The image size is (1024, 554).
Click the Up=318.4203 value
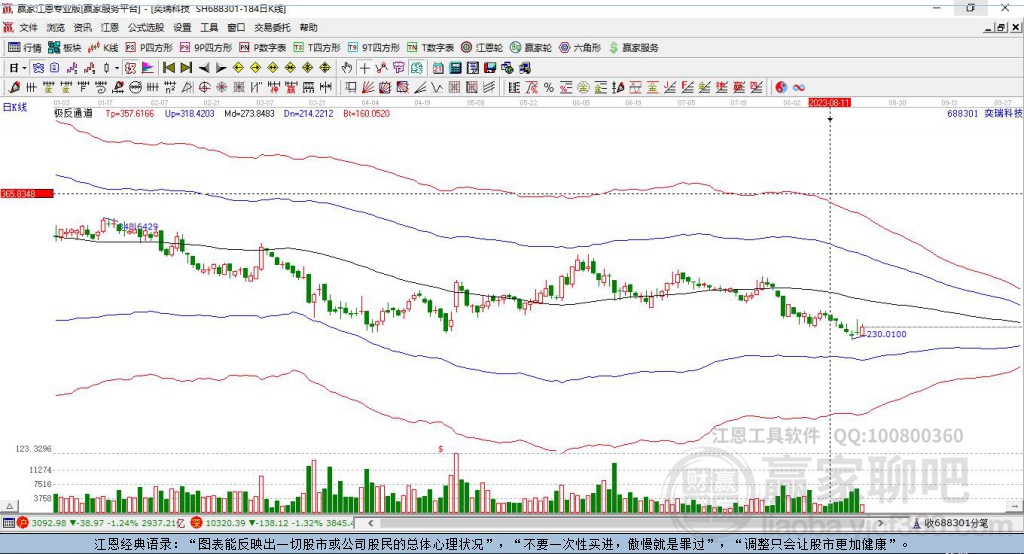[x=189, y=113]
